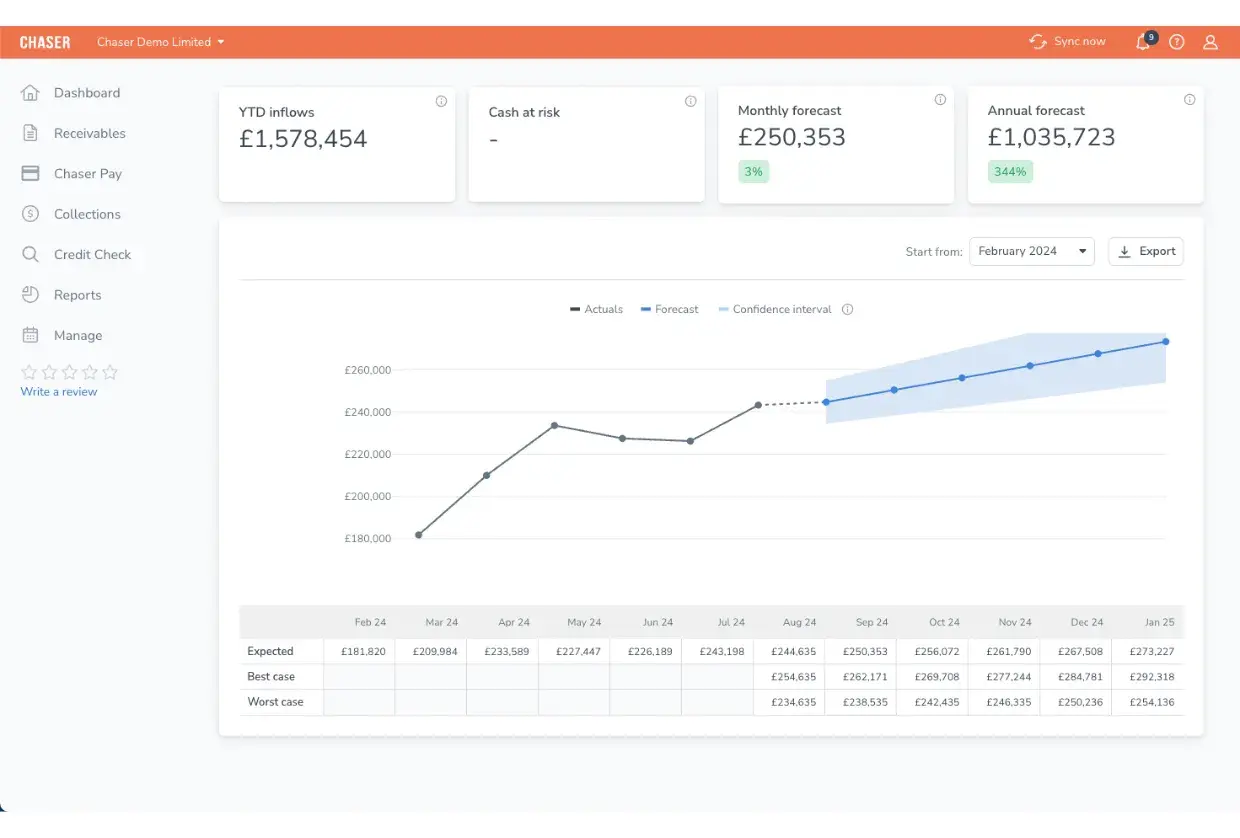1240x838 pixels.
Task: Expand the Chaser Demo Limited company dropdown
Action: (160, 42)
